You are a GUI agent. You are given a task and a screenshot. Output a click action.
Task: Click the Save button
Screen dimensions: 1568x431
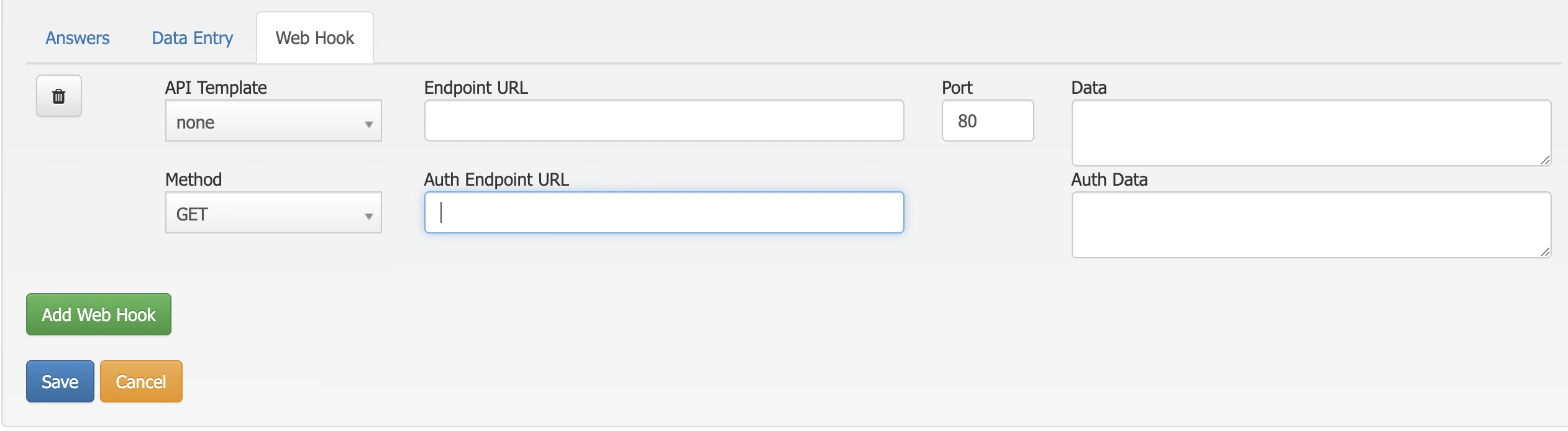(x=60, y=381)
